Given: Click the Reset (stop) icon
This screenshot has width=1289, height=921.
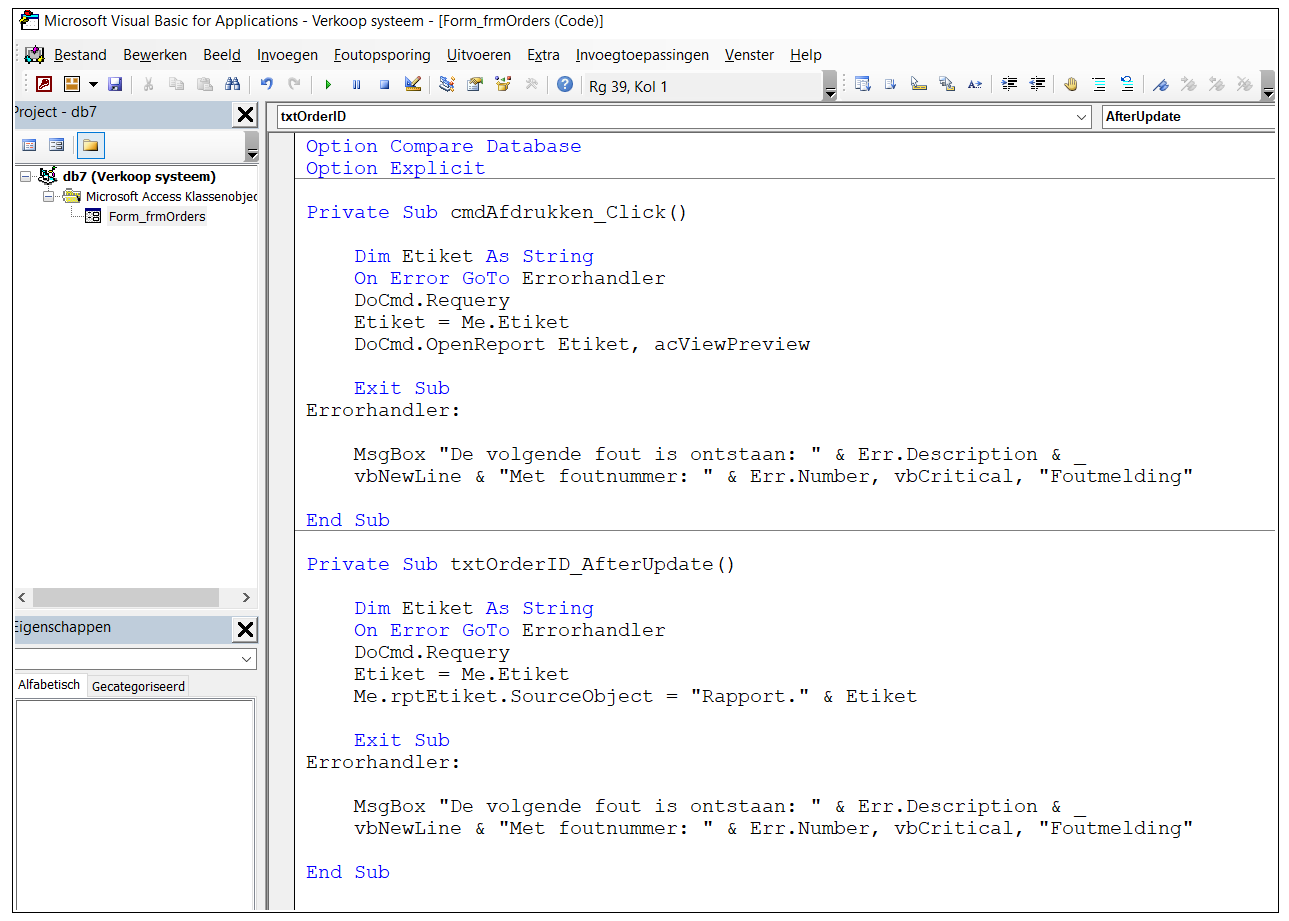Looking at the screenshot, I should pos(384,85).
